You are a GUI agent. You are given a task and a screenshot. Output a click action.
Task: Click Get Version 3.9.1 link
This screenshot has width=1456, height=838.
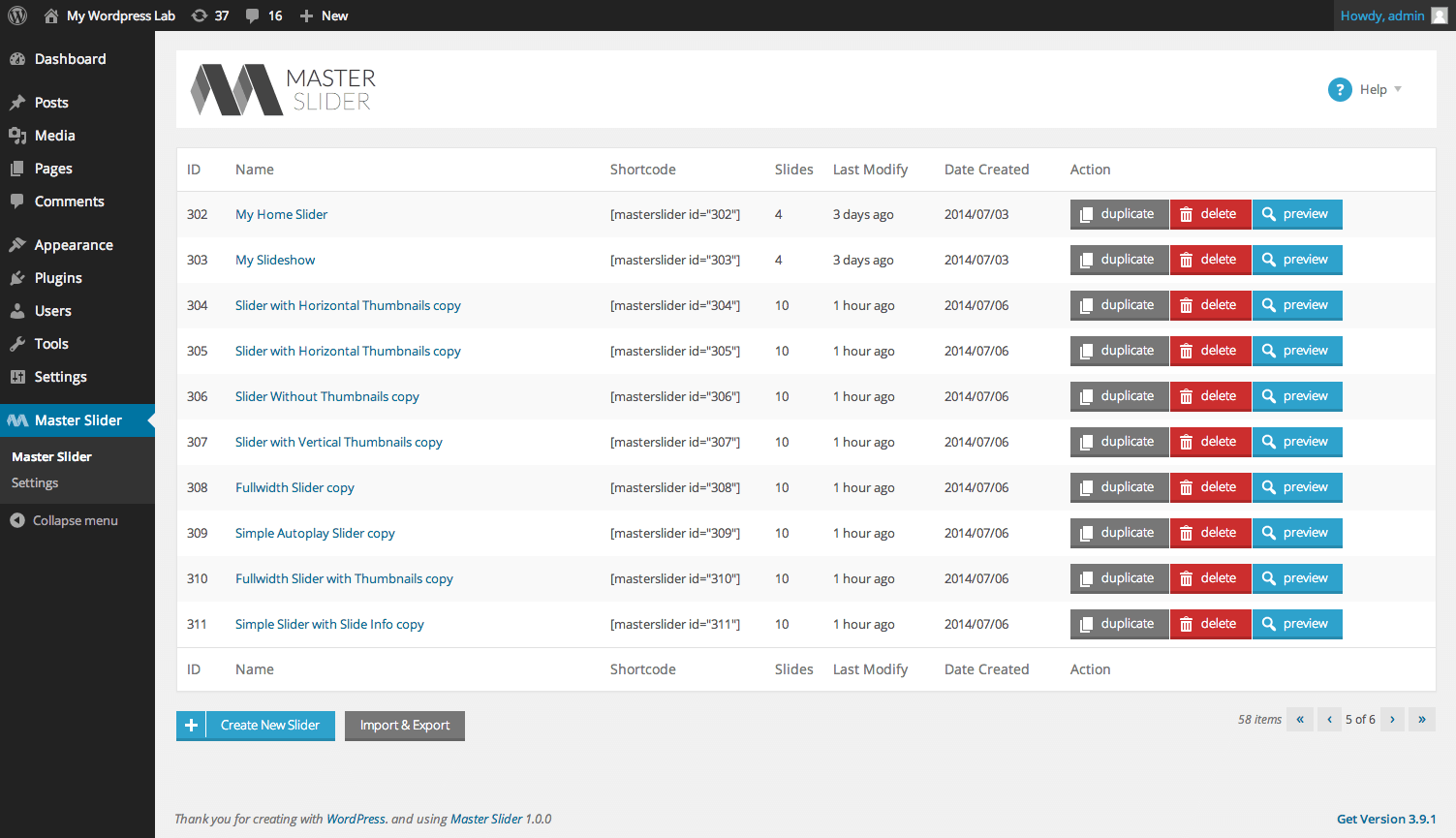click(x=1386, y=819)
